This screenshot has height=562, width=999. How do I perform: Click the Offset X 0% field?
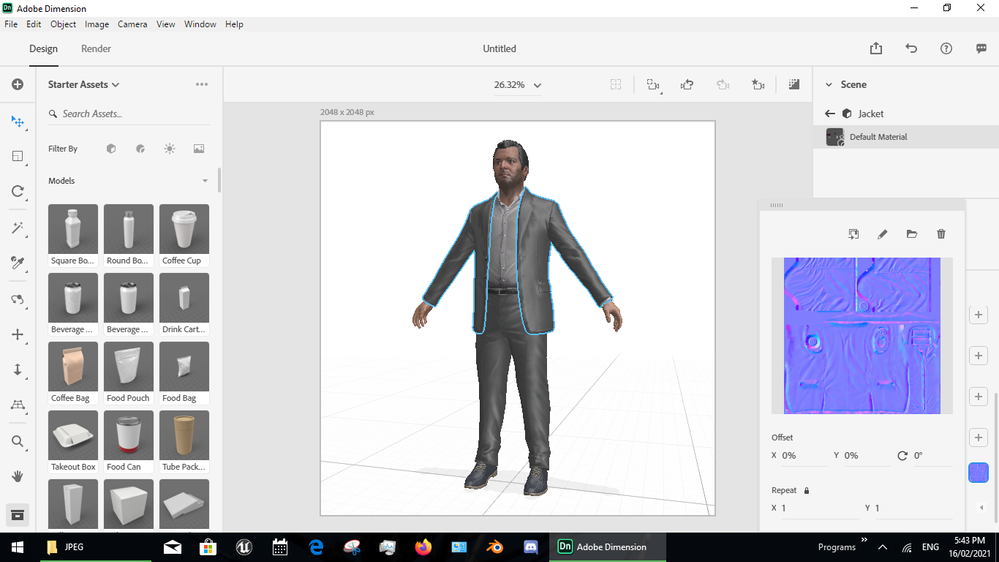click(x=804, y=456)
